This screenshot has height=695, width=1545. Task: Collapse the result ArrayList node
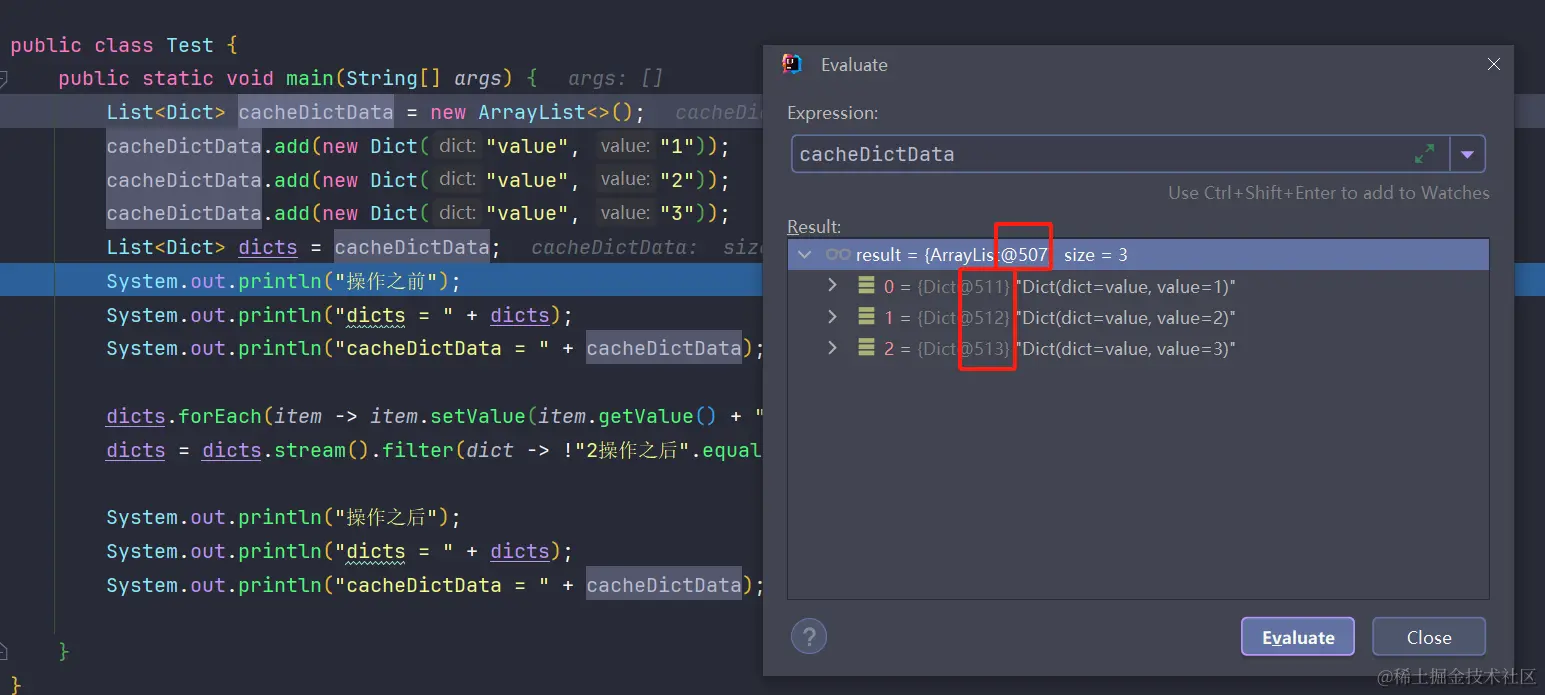click(805, 255)
